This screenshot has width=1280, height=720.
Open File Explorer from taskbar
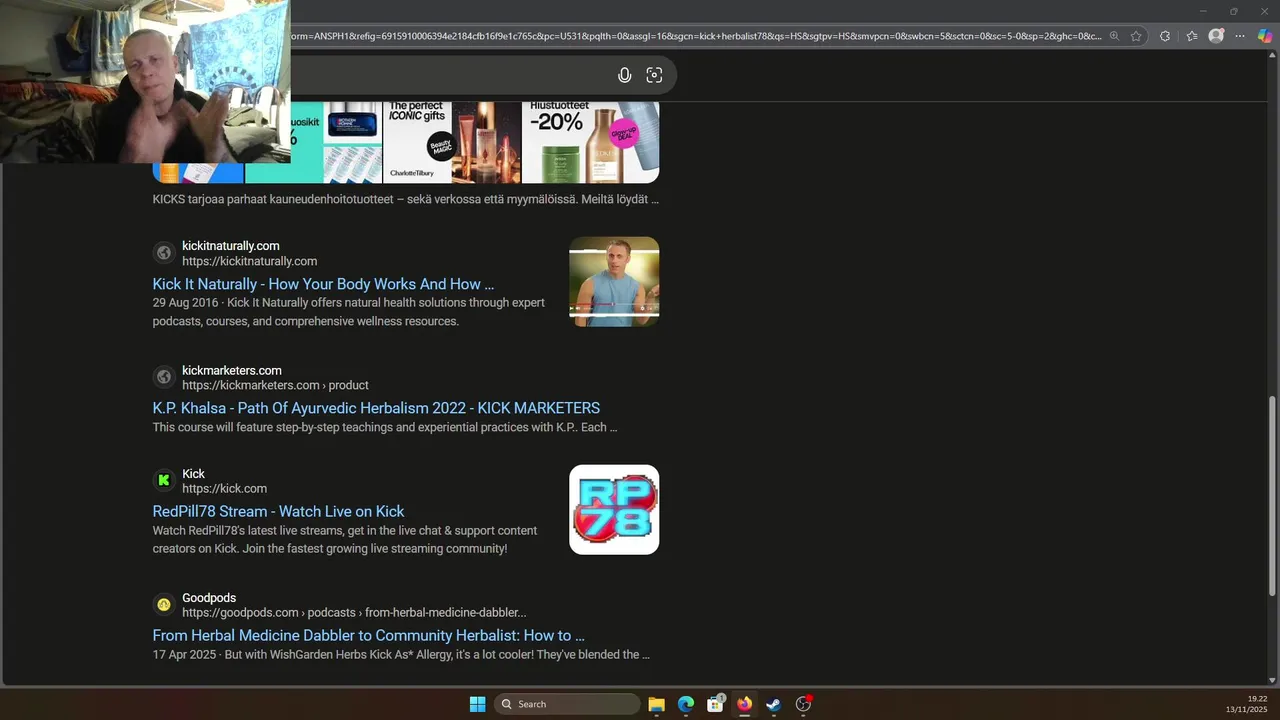coord(657,704)
